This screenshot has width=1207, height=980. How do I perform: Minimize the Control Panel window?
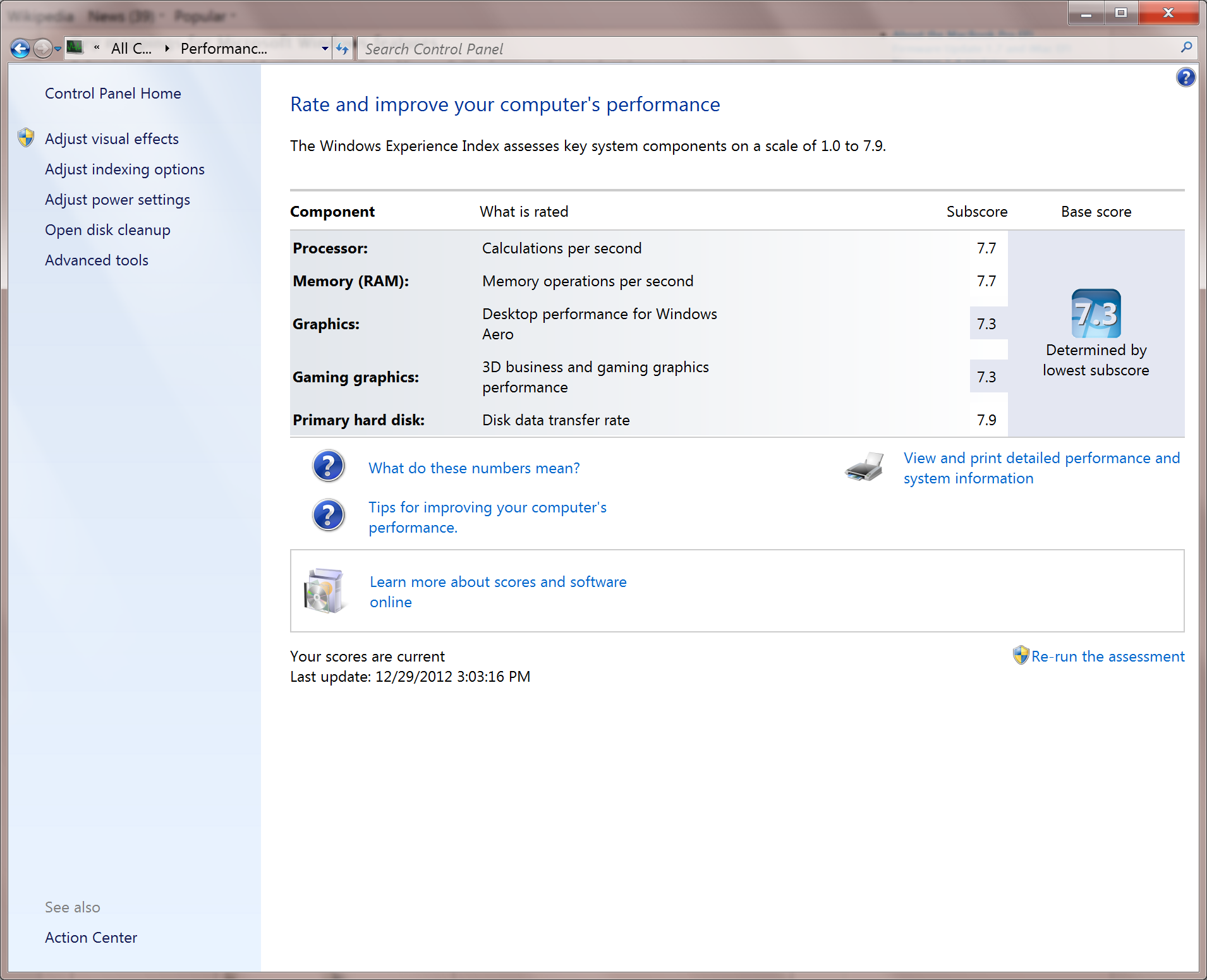(1086, 13)
